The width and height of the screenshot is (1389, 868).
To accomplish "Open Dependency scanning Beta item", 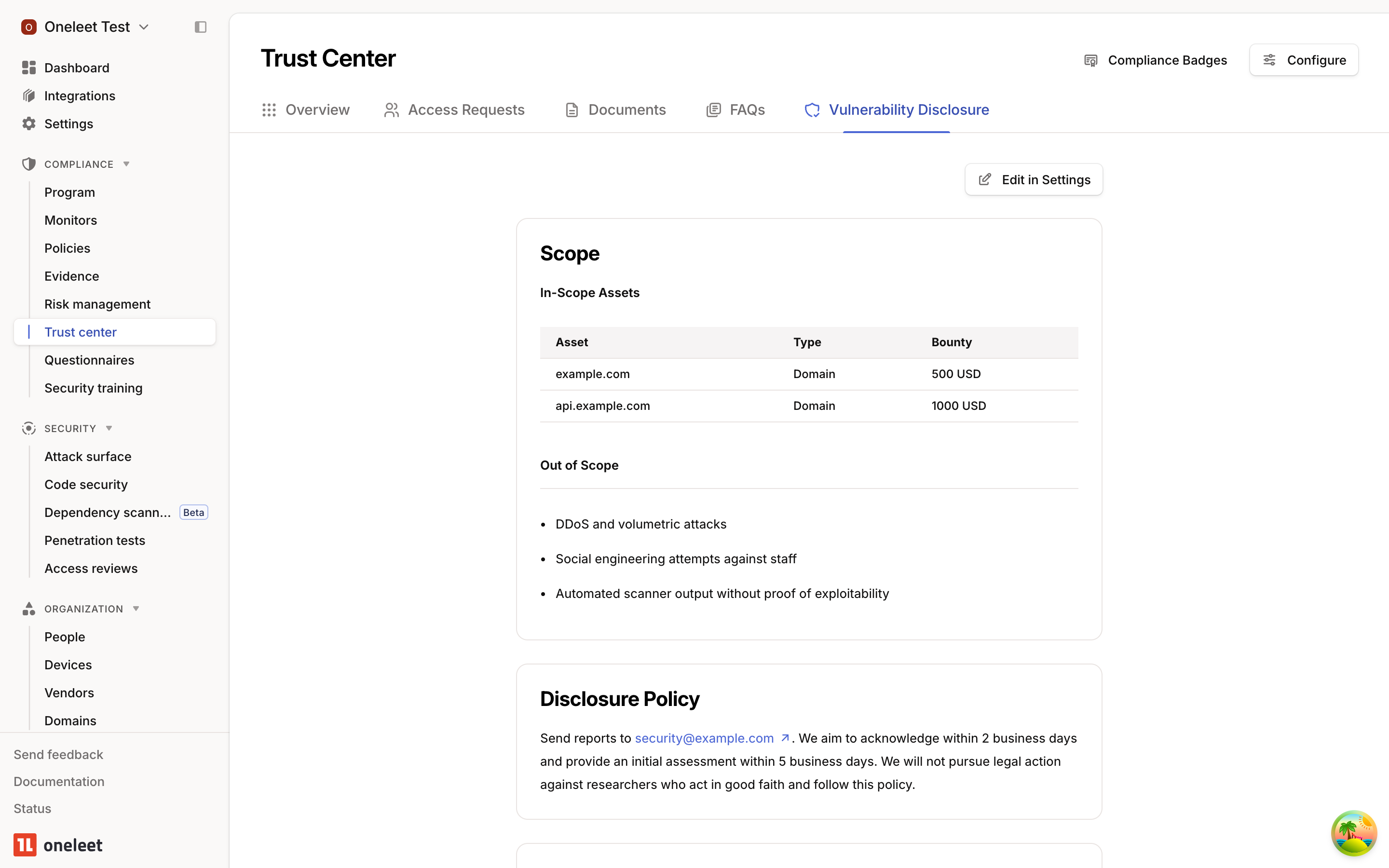I will tap(126, 512).
